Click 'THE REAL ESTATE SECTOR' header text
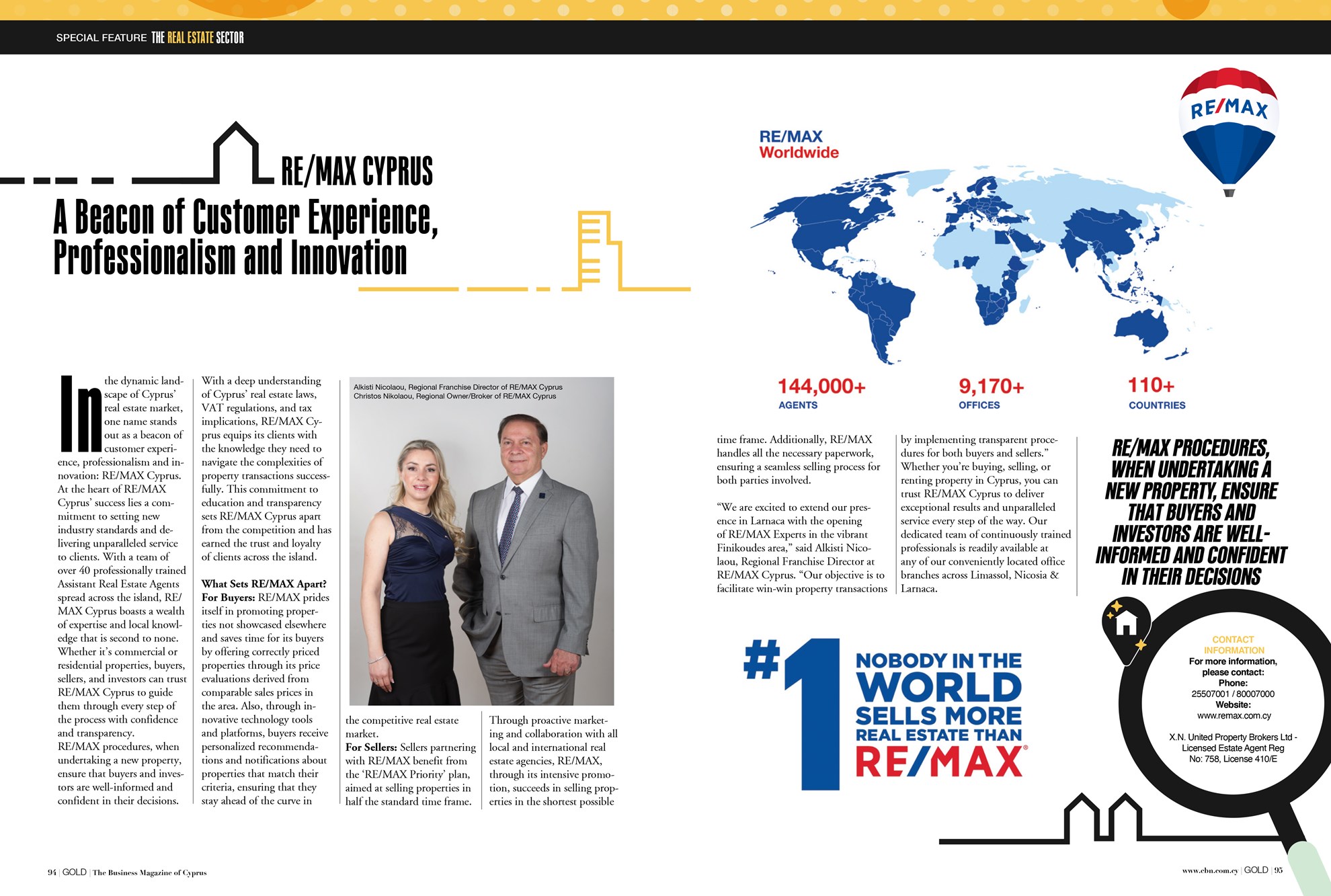The image size is (1331, 896). pyautogui.click(x=198, y=38)
